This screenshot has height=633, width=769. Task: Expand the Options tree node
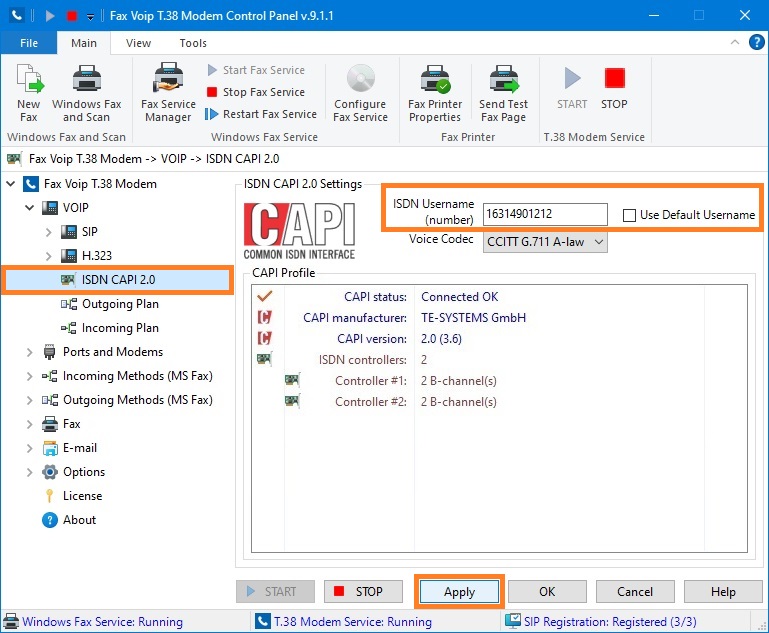click(29, 472)
